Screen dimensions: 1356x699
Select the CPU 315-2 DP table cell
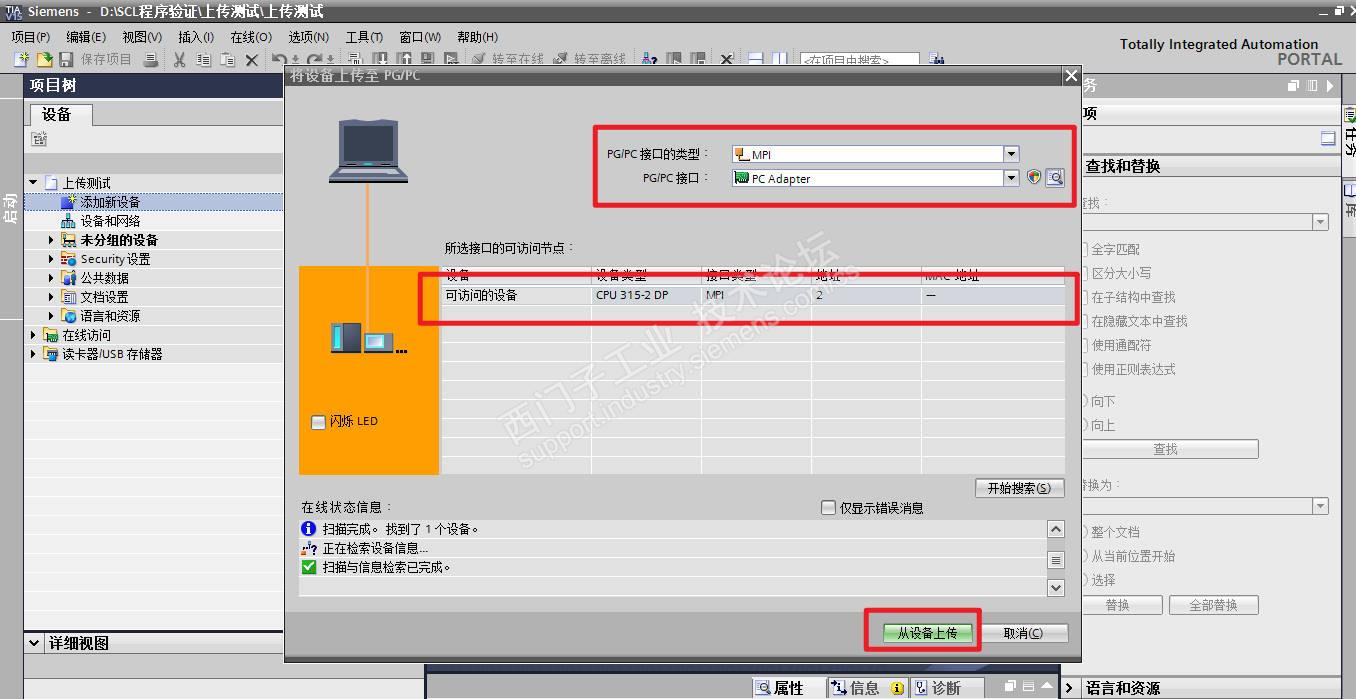[646, 296]
